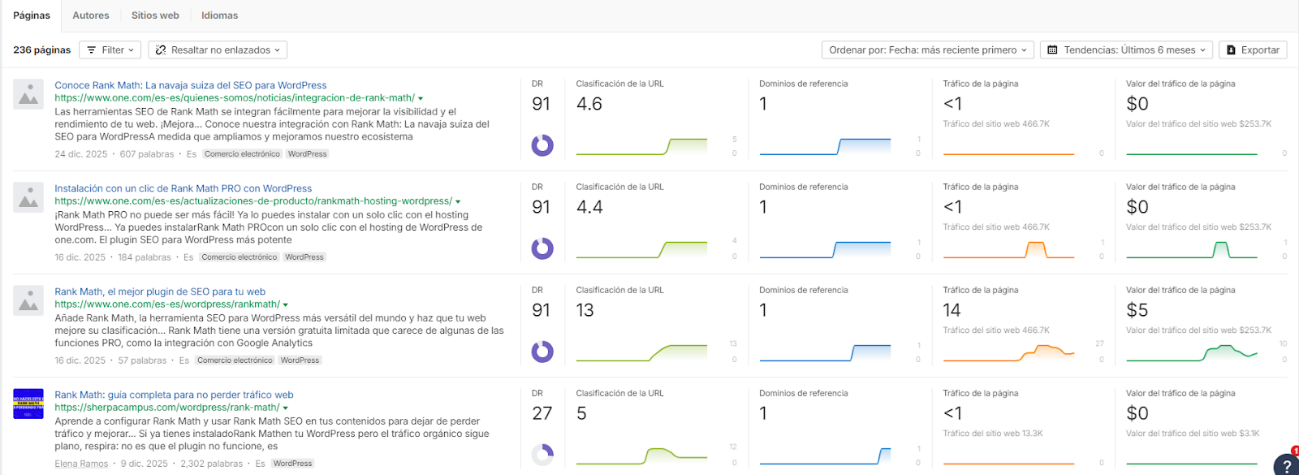The height and width of the screenshot is (475, 1299).
Task: Click placeholder image icon for Conoce Rank Math
Action: pos(28,95)
